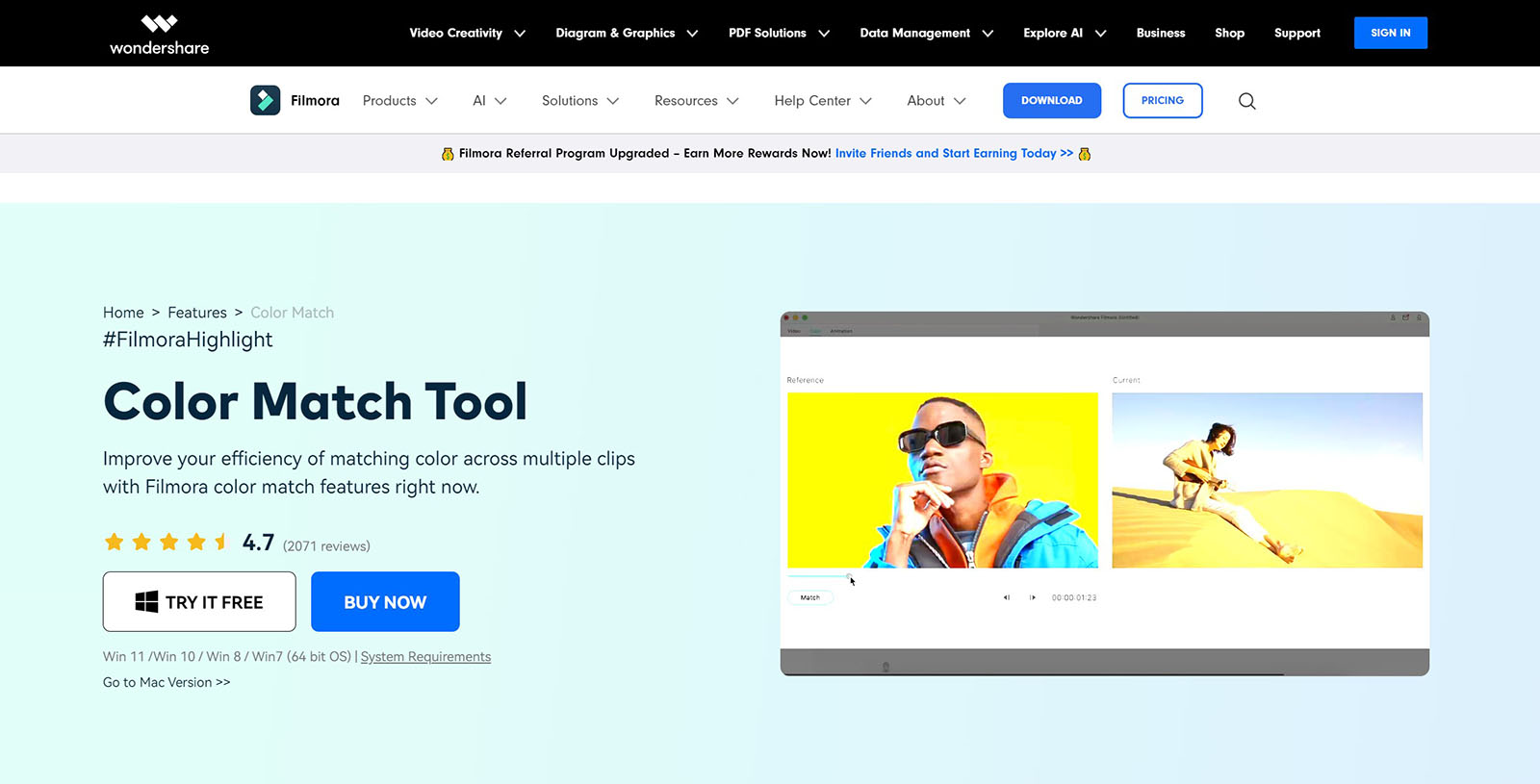Open 'Invite Friends and Start Earning Today' link
The height and width of the screenshot is (784, 1540).
pos(954,153)
